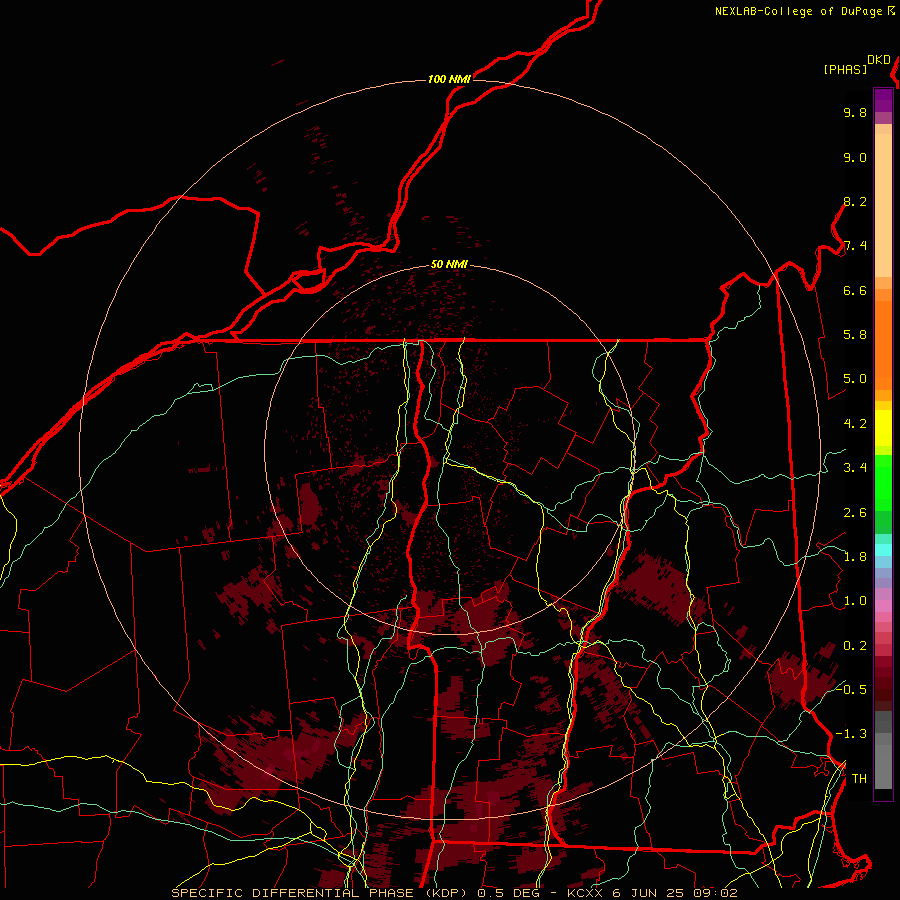900x900 pixels.
Task: Click the yellow segment of the color bar
Action: pyautogui.click(x=883, y=428)
